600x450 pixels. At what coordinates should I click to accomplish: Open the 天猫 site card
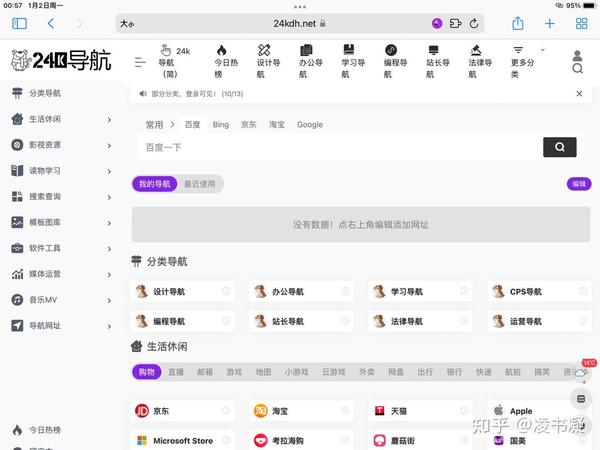click(x=420, y=411)
